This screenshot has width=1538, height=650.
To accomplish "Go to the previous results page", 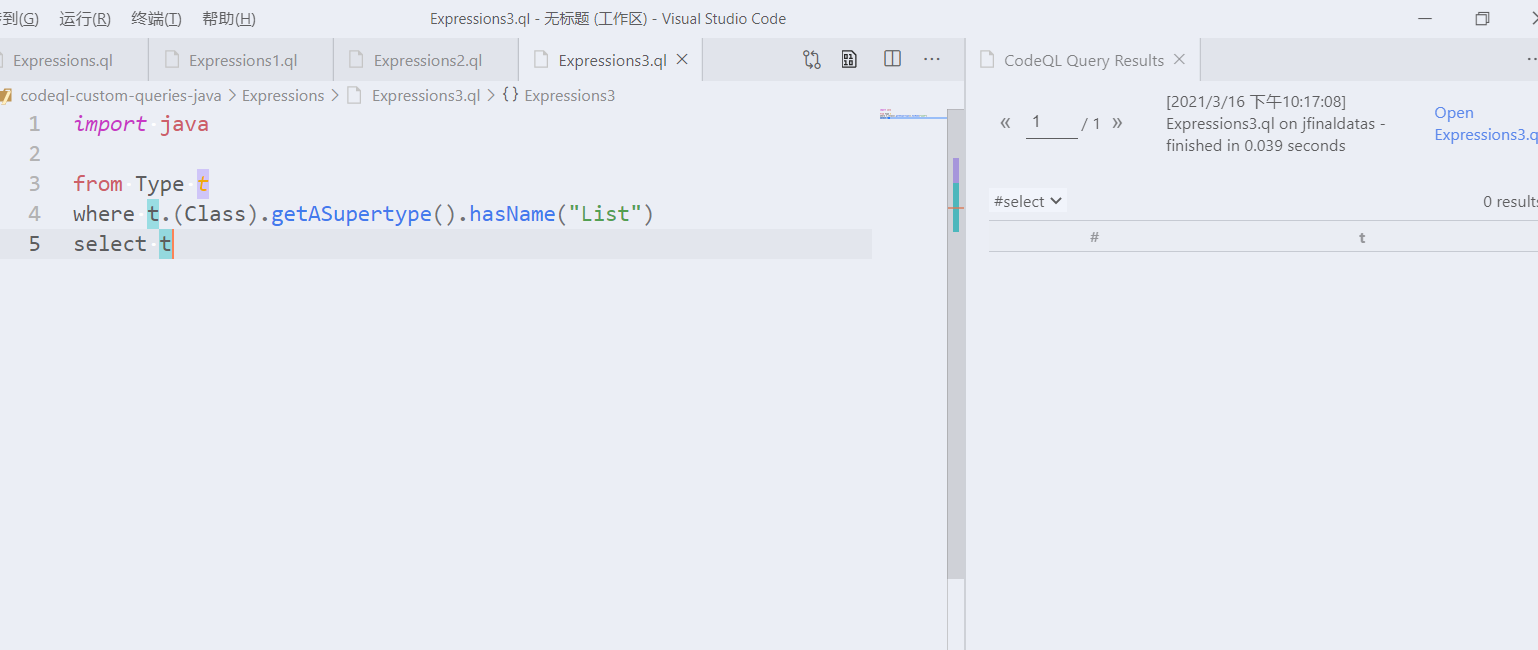I will pos(1006,122).
